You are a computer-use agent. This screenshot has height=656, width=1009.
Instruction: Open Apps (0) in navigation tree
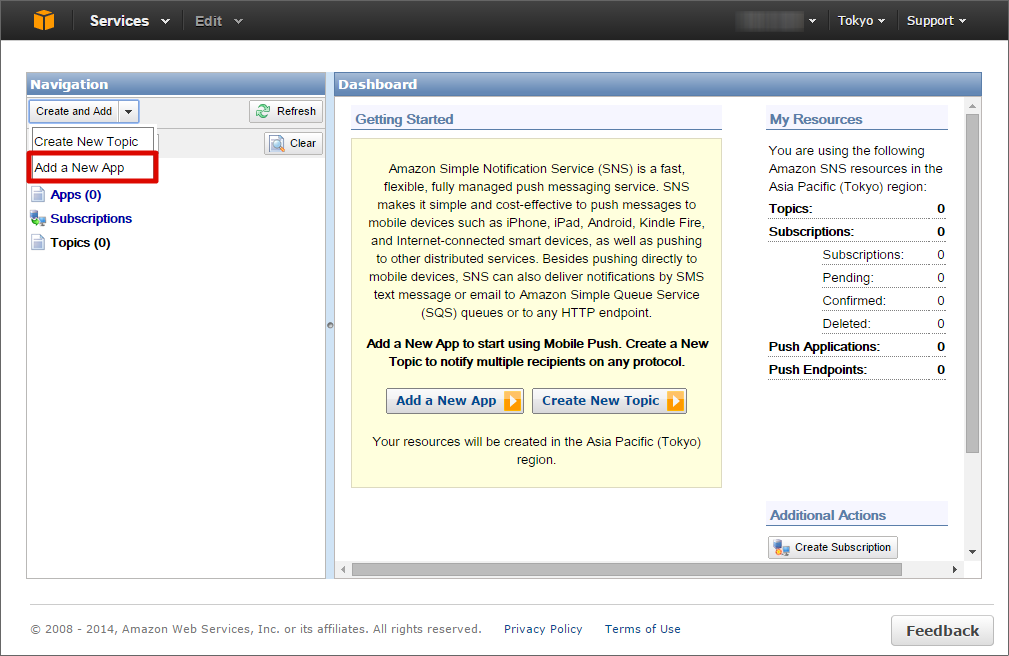[76, 194]
